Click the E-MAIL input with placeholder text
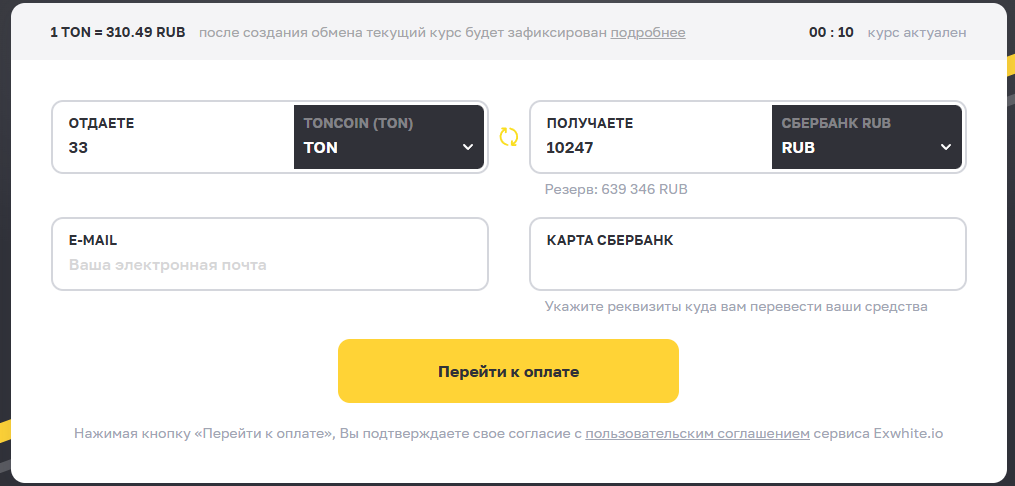This screenshot has height=486, width=1015. (269, 265)
